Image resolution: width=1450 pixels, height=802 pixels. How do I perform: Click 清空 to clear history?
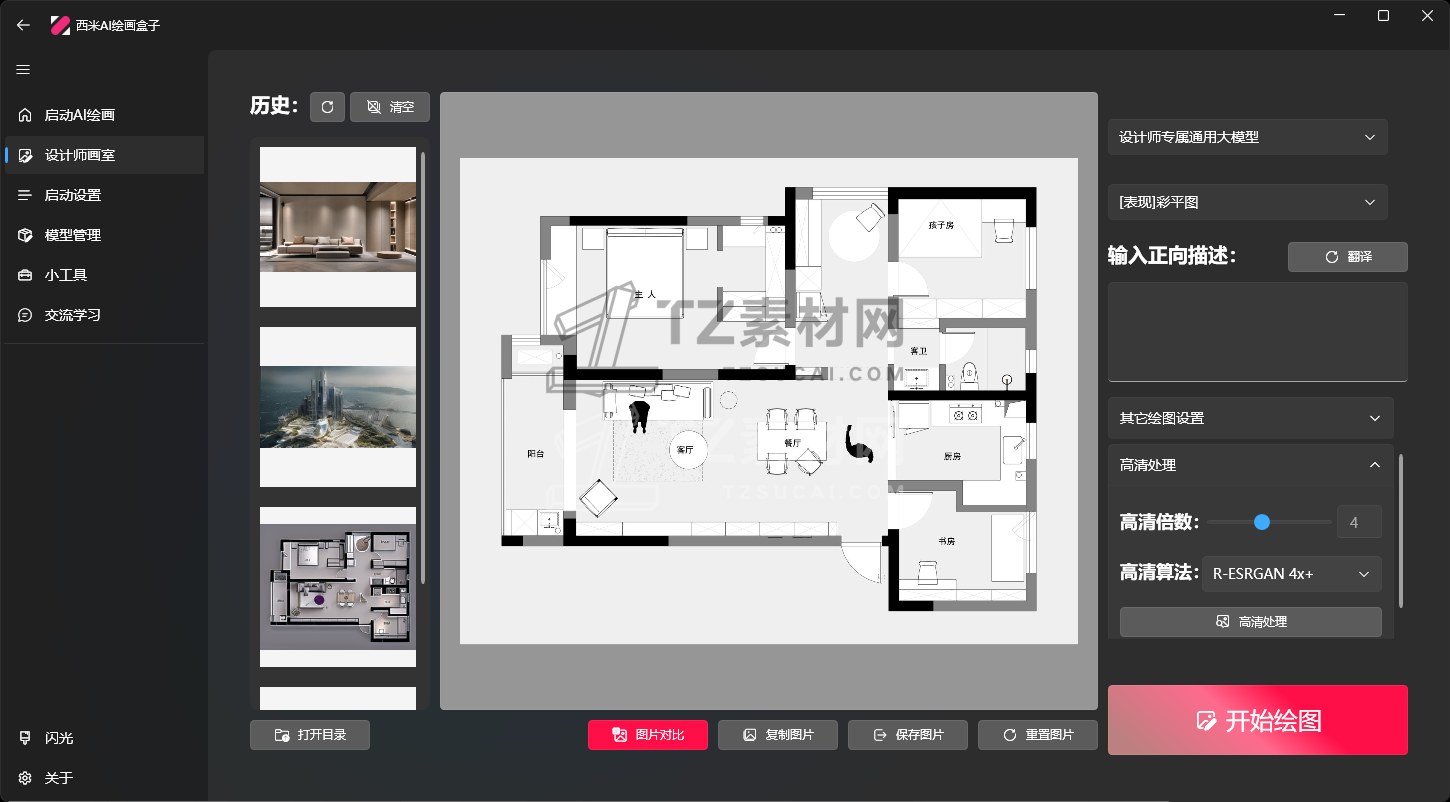(390, 107)
